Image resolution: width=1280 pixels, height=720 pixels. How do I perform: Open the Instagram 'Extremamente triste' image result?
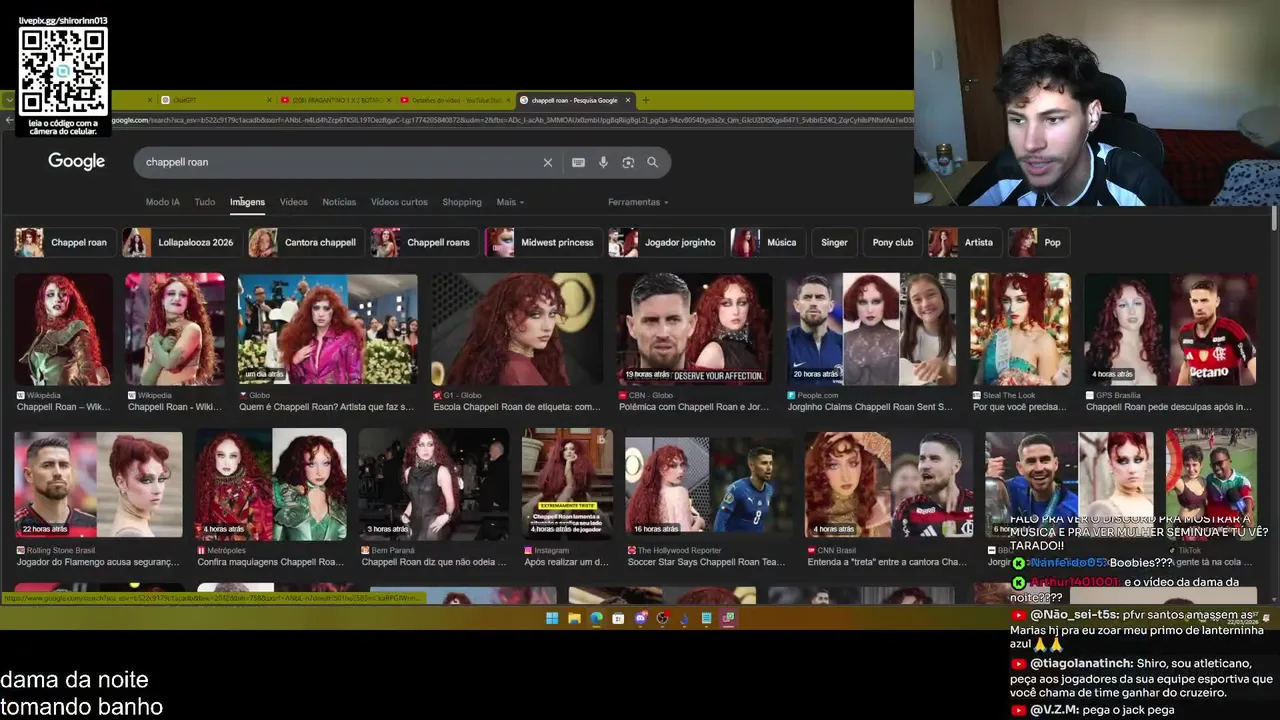tap(567, 484)
